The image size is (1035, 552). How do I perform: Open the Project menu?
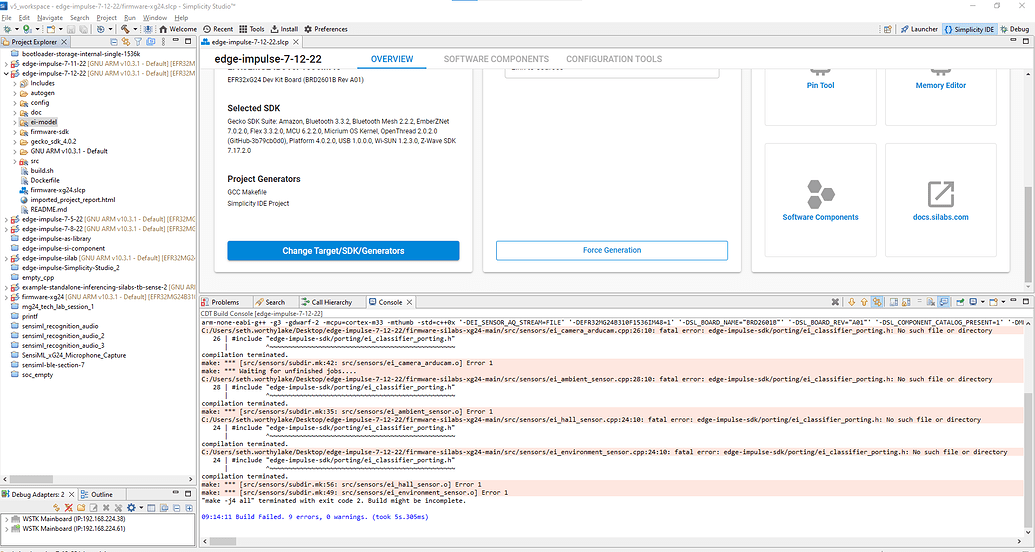[x=106, y=18]
